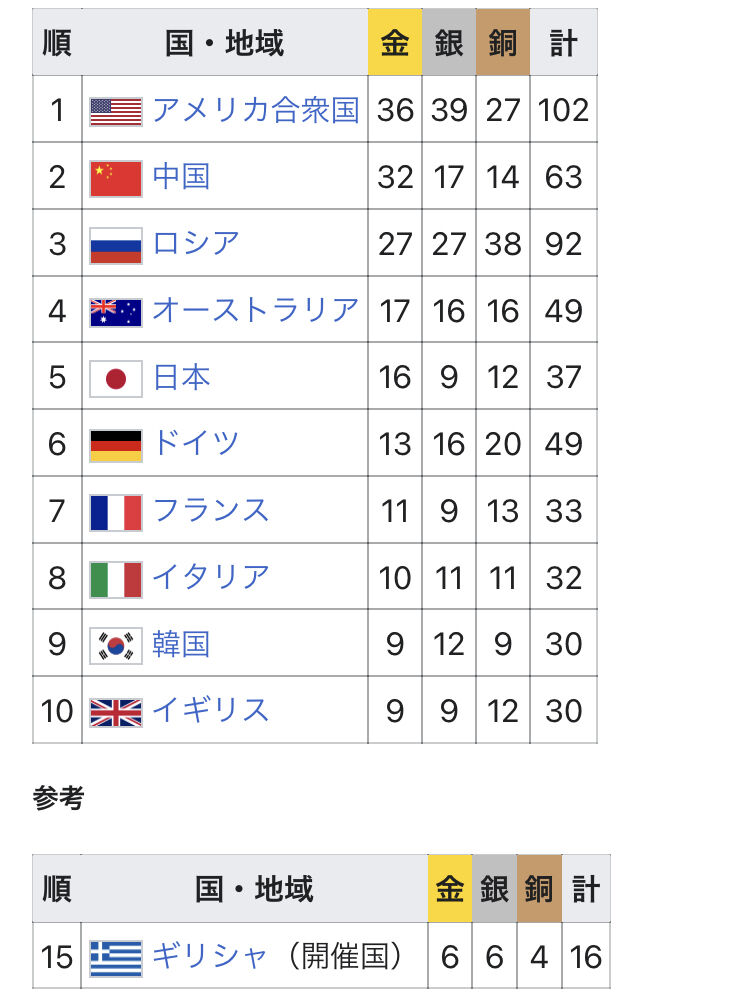Open the 中国 link
The height and width of the screenshot is (1005, 750).
tap(181, 177)
